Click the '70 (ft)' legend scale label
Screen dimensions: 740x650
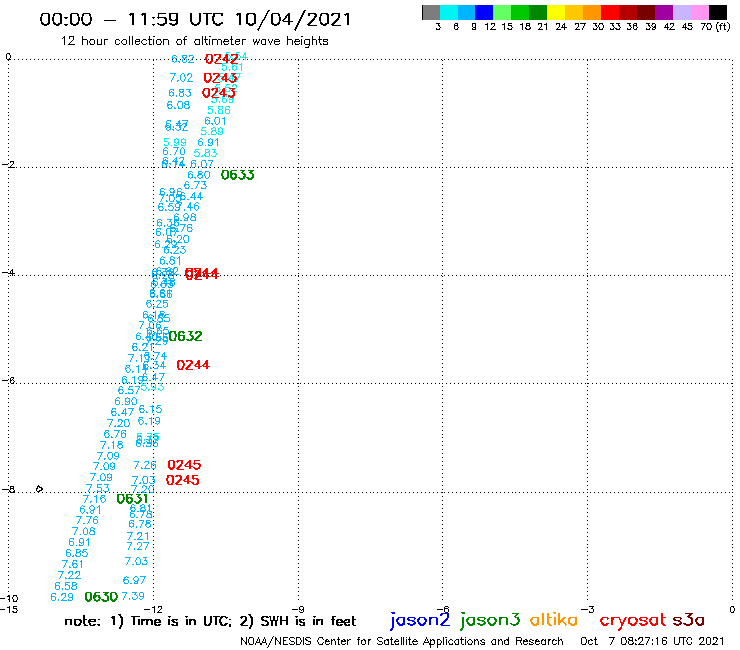pos(715,26)
